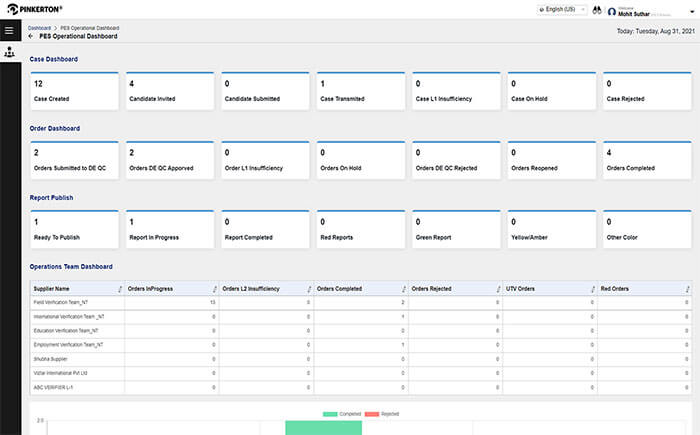Open the Case Created card
This screenshot has height=435, width=700.
pos(75,91)
